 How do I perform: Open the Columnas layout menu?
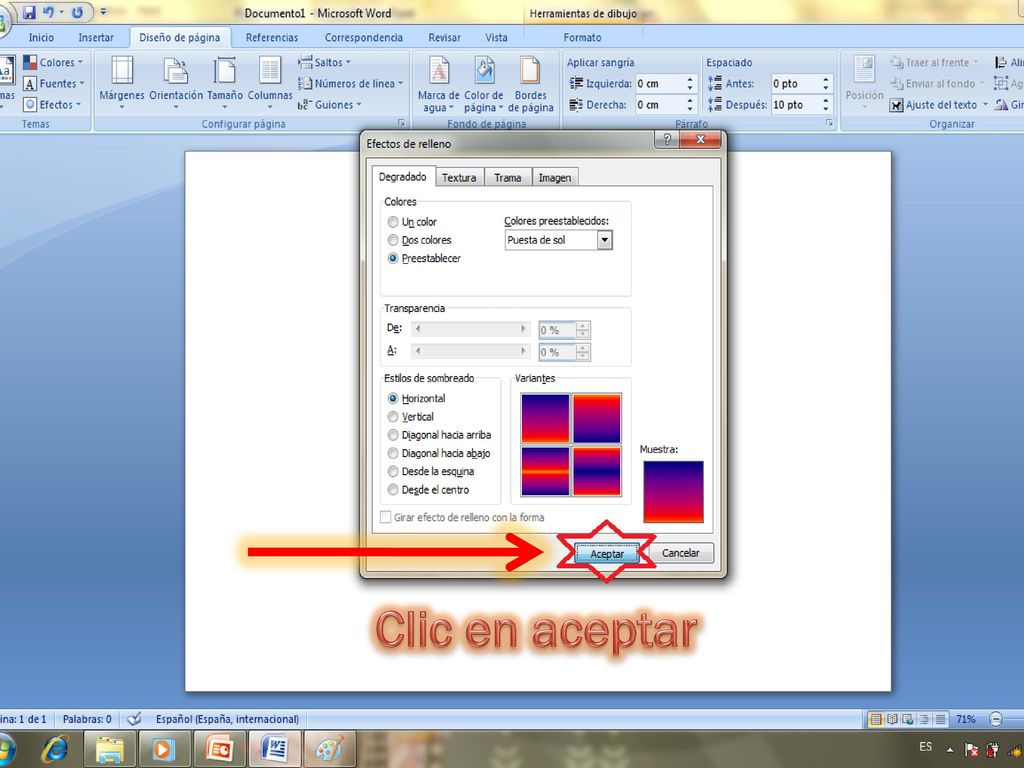(270, 82)
